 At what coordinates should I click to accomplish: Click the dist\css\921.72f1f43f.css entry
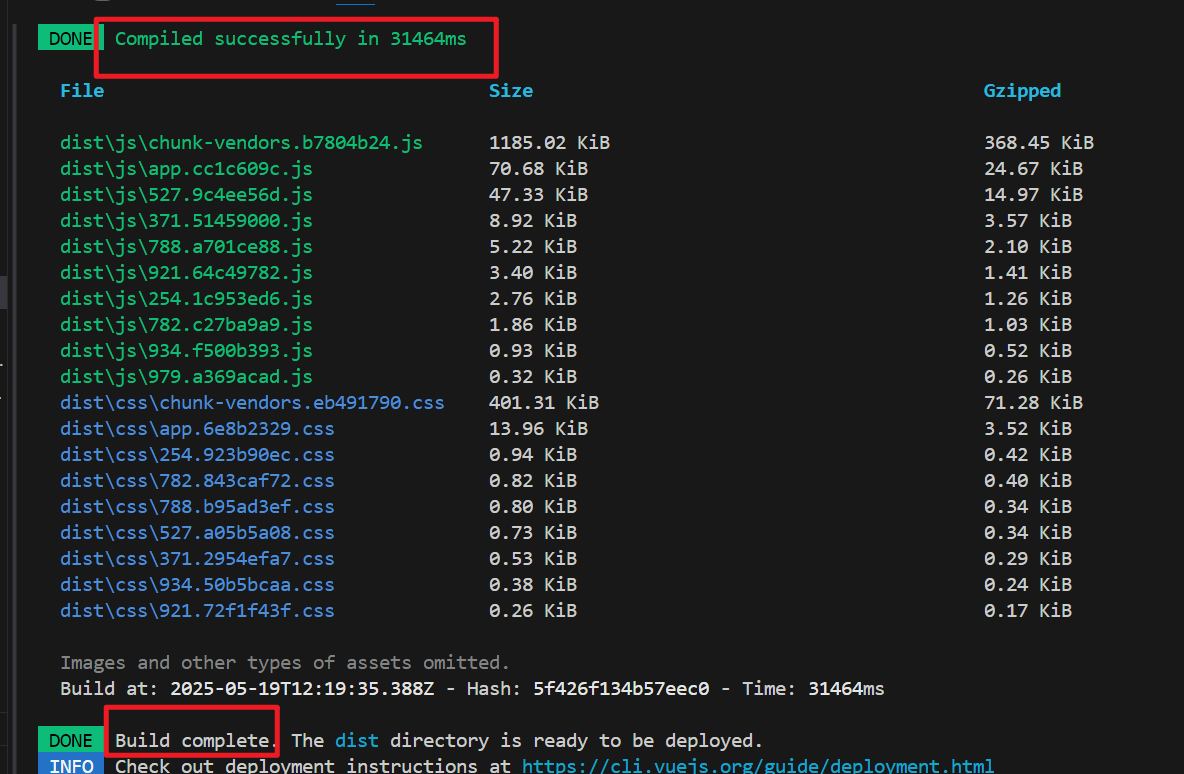pyautogui.click(x=197, y=610)
